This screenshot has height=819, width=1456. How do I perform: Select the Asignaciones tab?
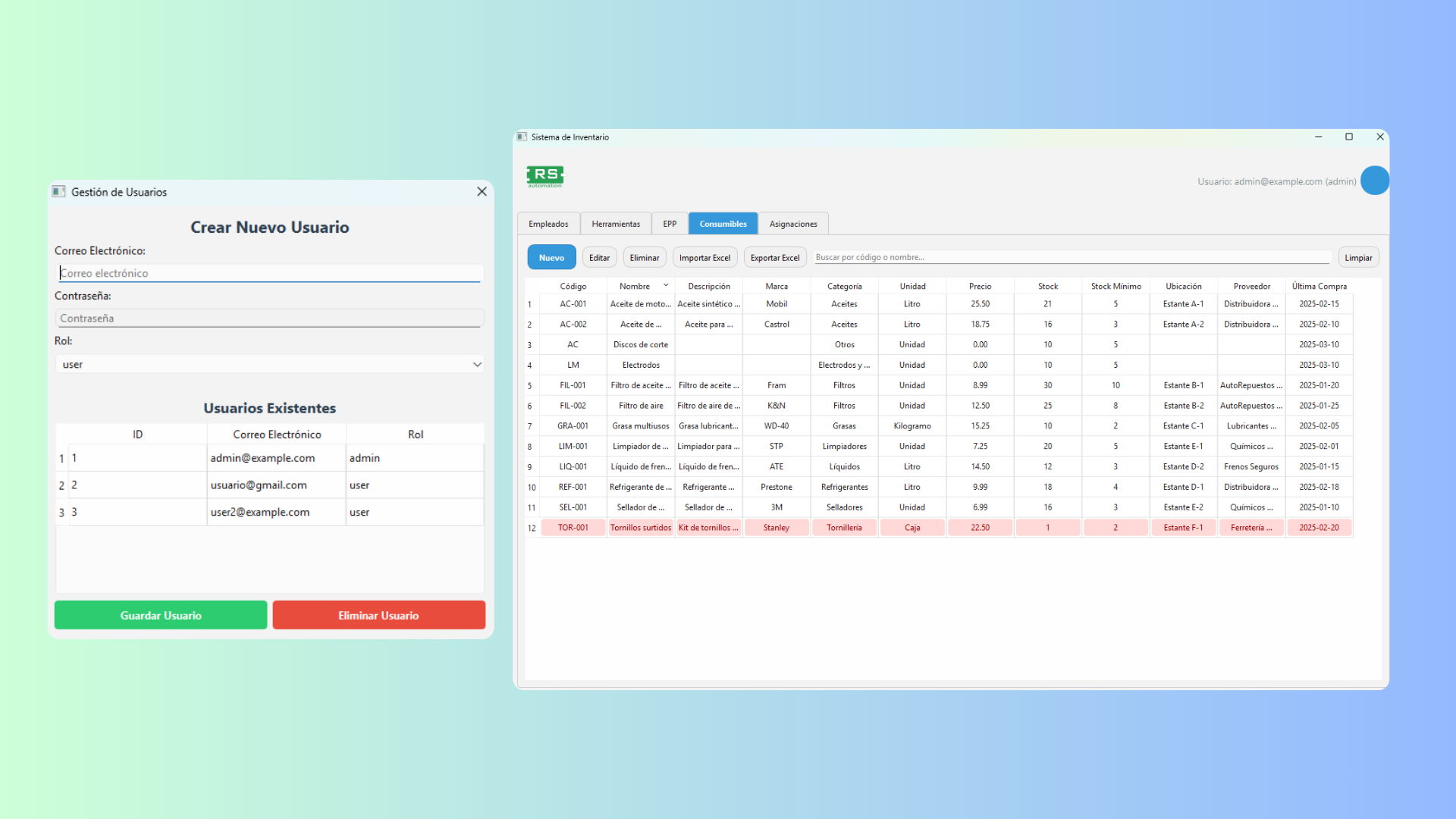click(x=793, y=224)
